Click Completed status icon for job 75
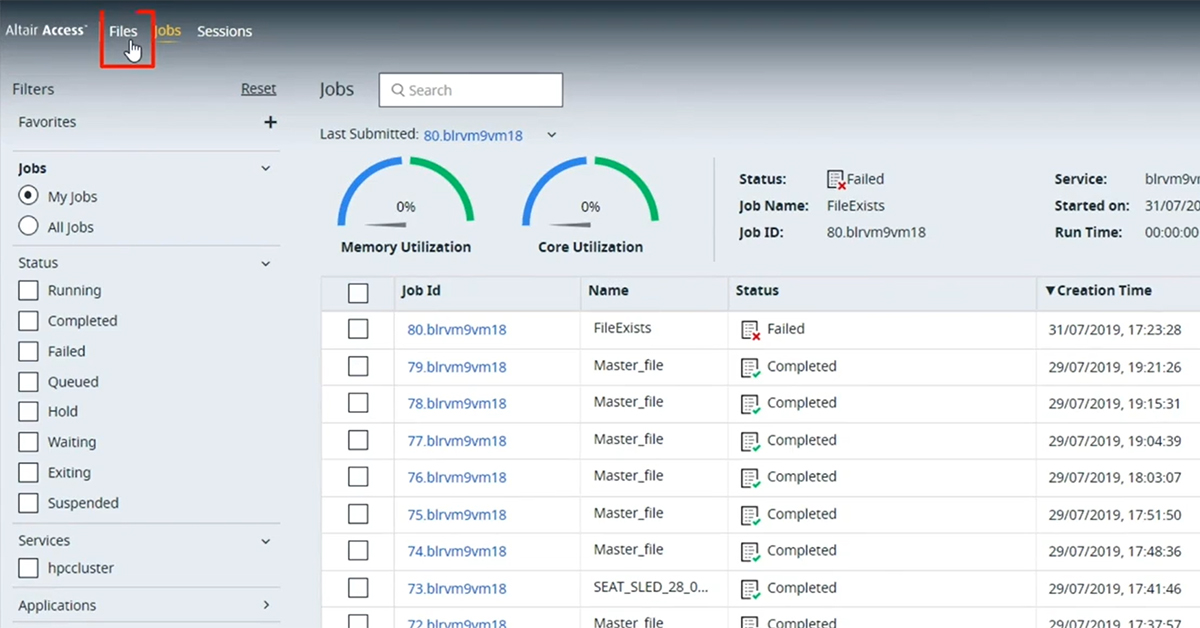The width and height of the screenshot is (1200, 628). [750, 515]
